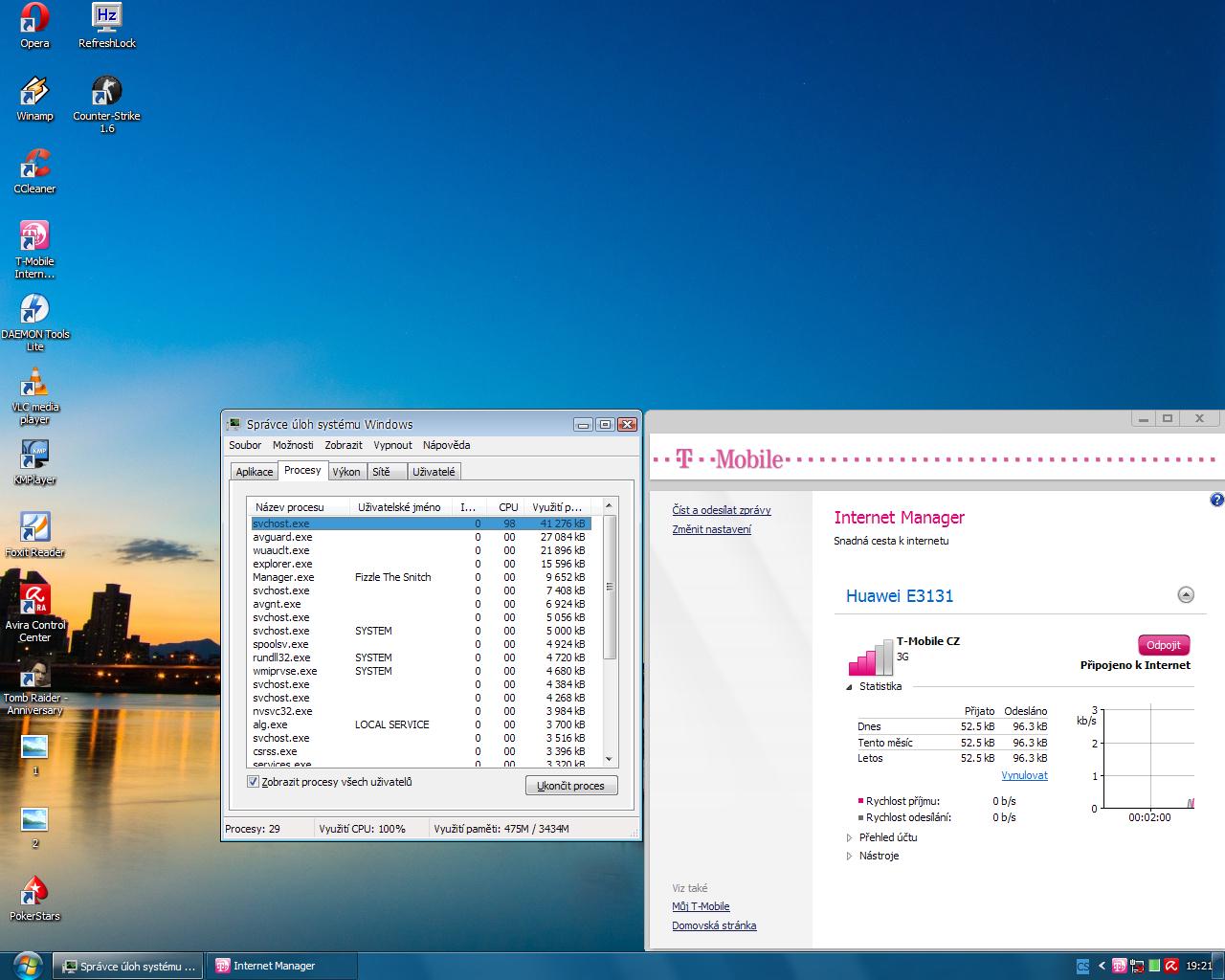1225x980 pixels.
Task: Switch to the Výkon tab
Action: pyautogui.click(x=346, y=472)
